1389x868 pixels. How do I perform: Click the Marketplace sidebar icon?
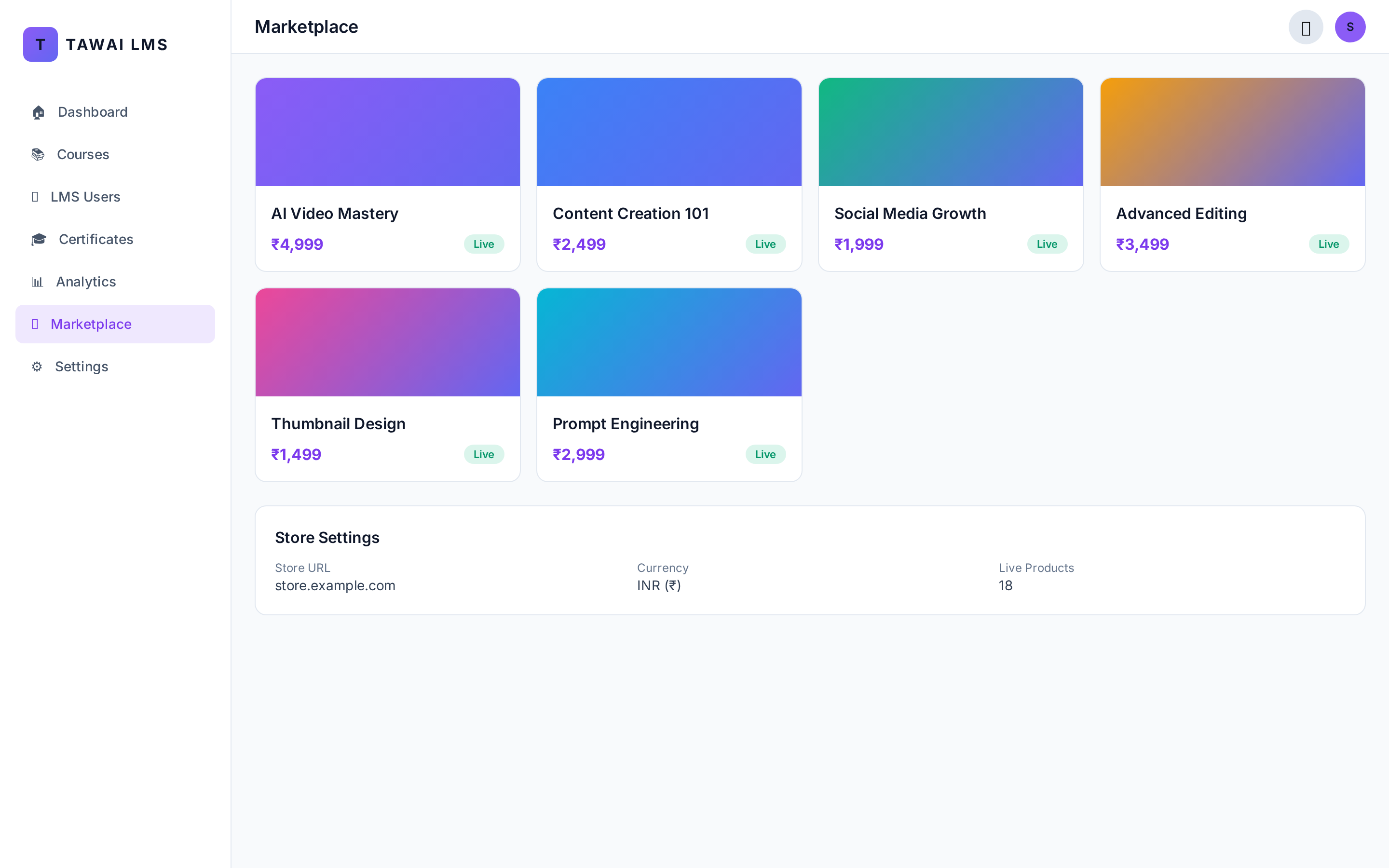[x=35, y=325]
